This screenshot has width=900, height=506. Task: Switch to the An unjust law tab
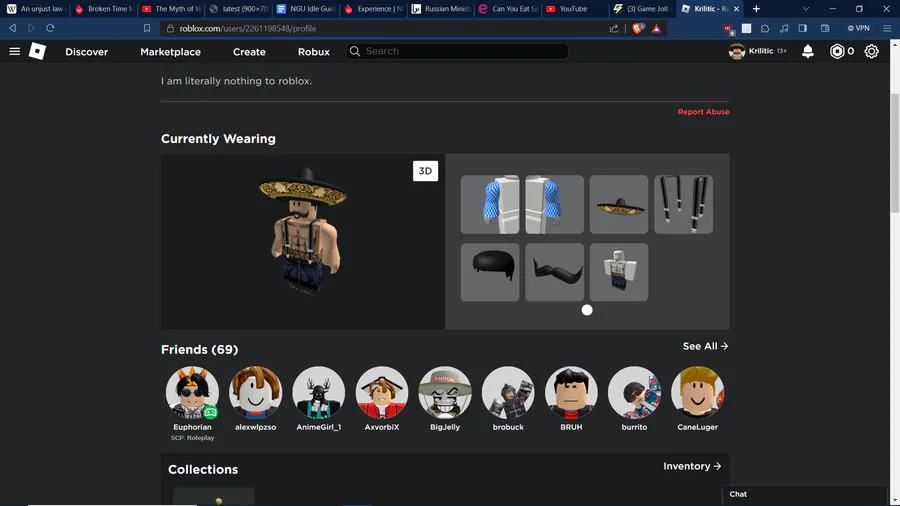tap(36, 9)
